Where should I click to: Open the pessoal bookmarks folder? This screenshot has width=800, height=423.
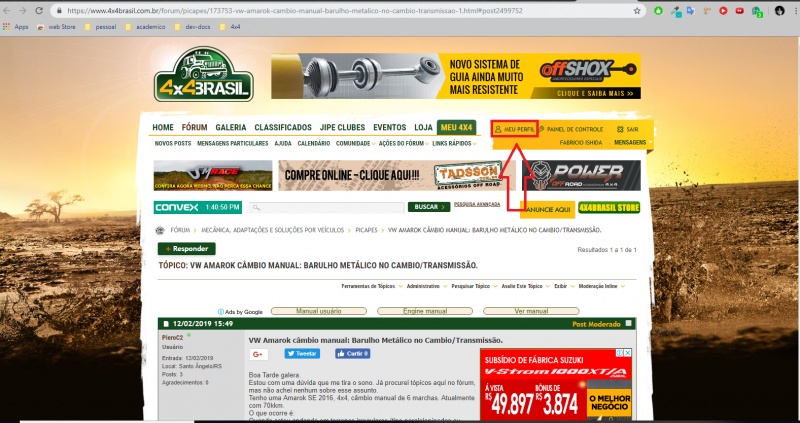101,27
